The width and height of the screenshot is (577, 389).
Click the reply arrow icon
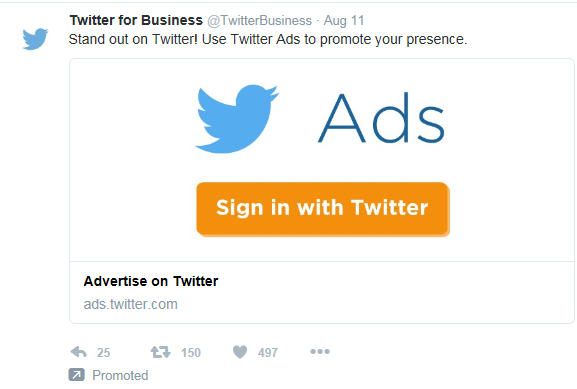coord(78,352)
